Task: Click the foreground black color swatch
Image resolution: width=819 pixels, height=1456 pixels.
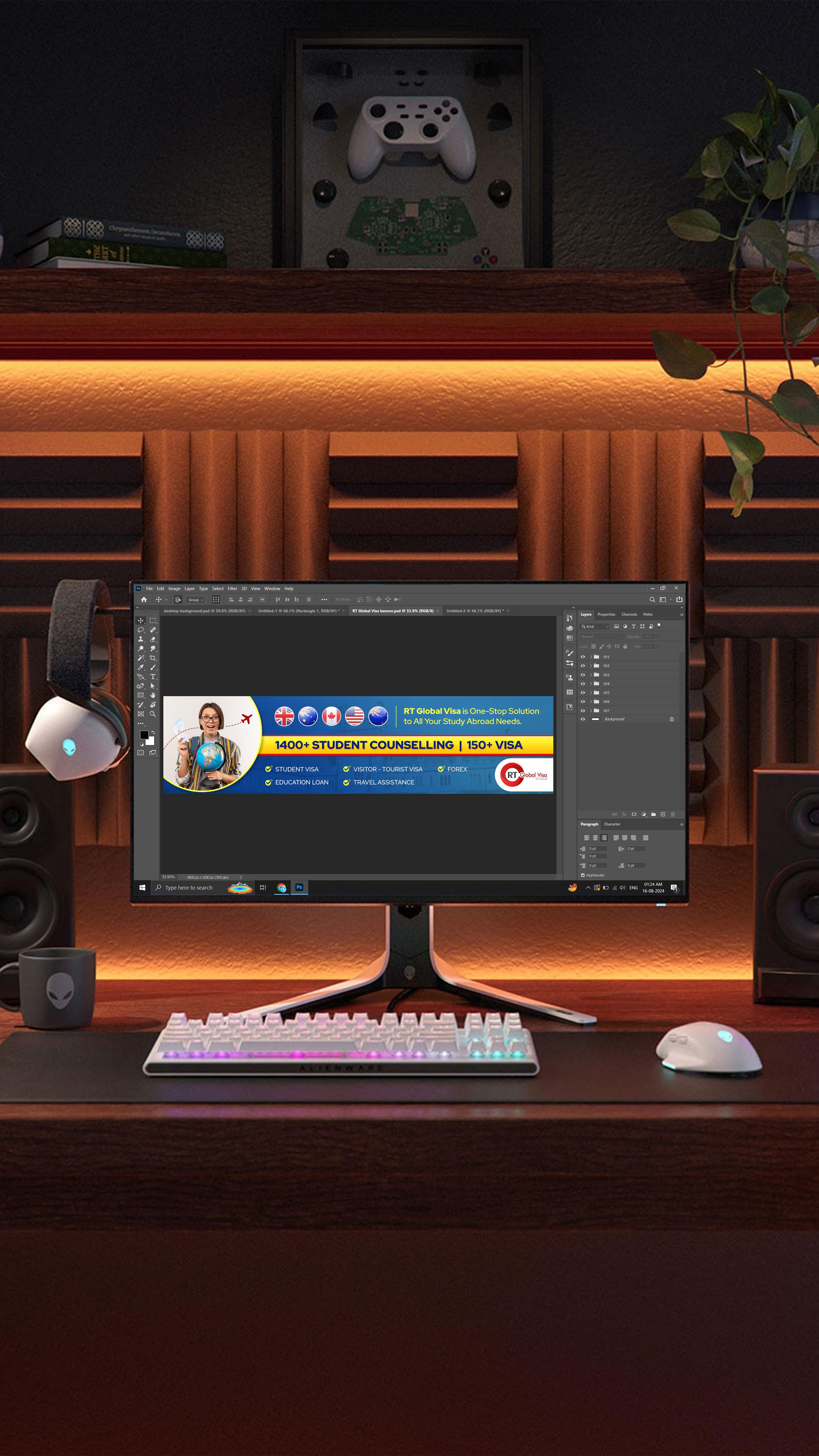Action: coord(144,735)
